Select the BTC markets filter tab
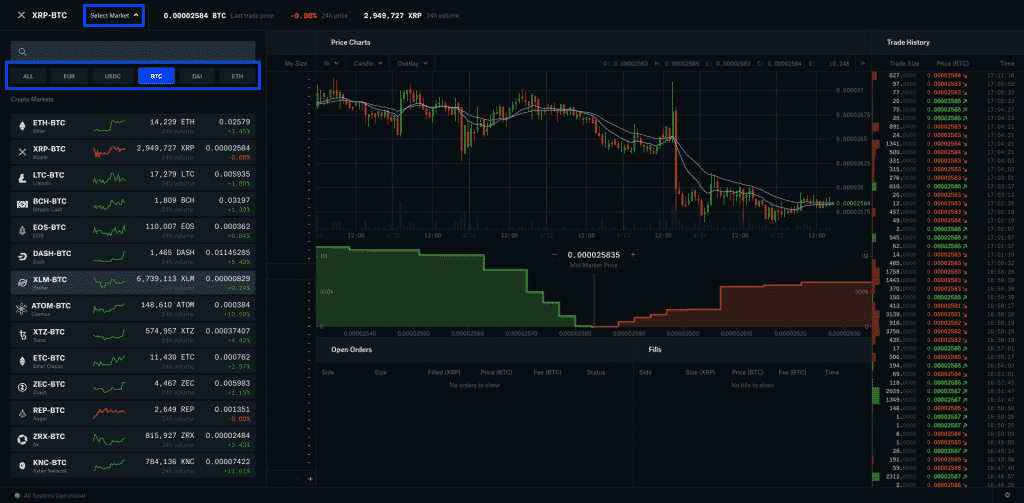Image resolution: width=1024 pixels, height=503 pixels. click(x=156, y=76)
